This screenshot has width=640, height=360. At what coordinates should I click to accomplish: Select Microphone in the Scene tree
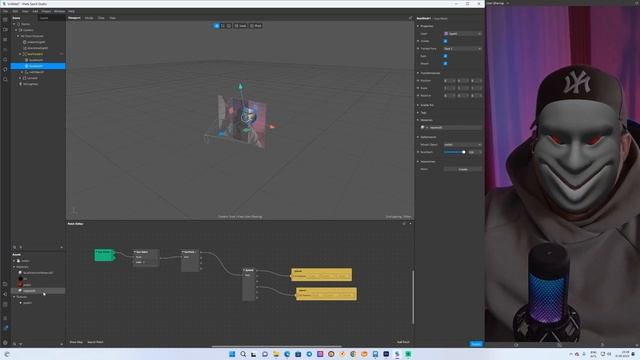[x=31, y=84]
